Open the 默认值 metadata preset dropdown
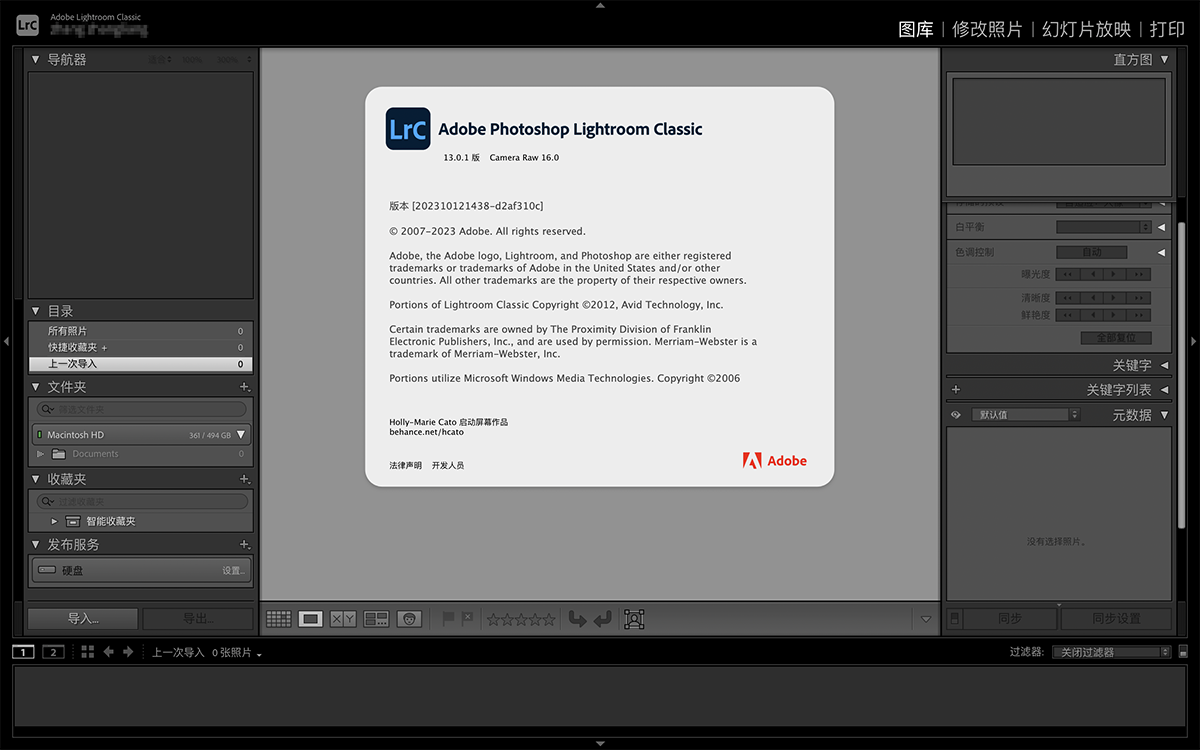Screen dimensions: 1200x750 1025,414
